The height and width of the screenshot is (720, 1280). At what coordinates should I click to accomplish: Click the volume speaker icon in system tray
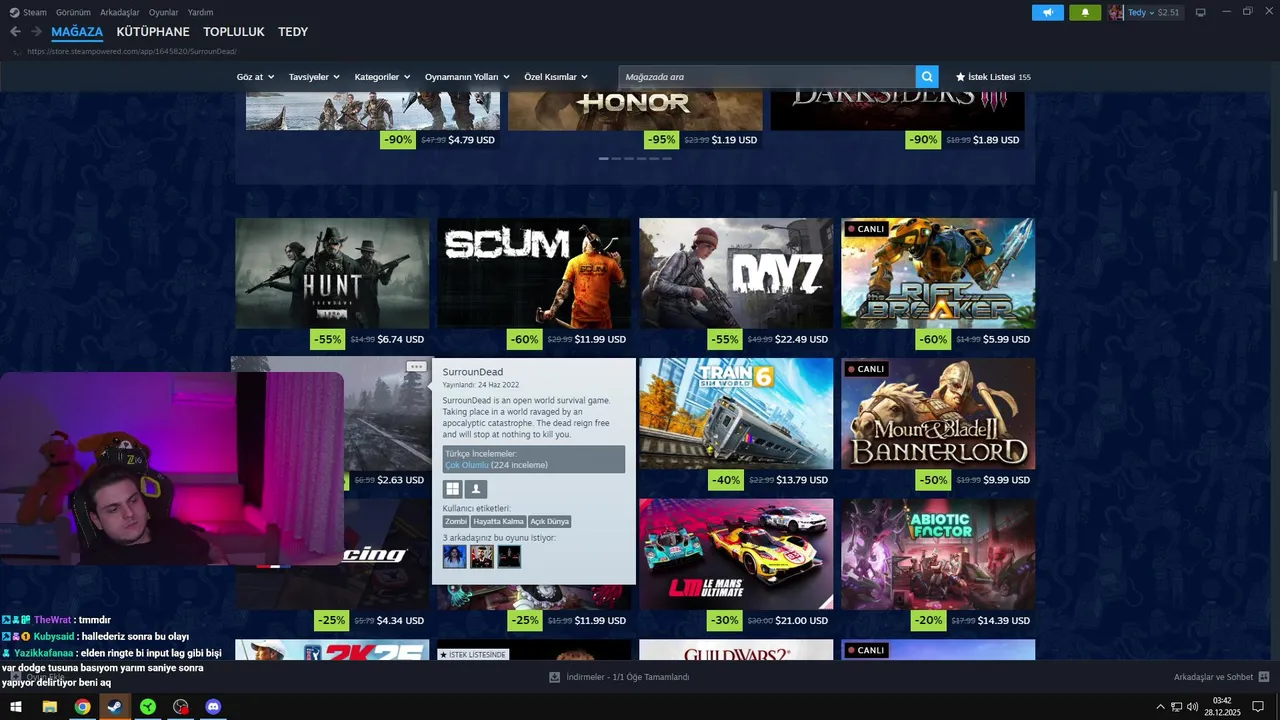1192,707
